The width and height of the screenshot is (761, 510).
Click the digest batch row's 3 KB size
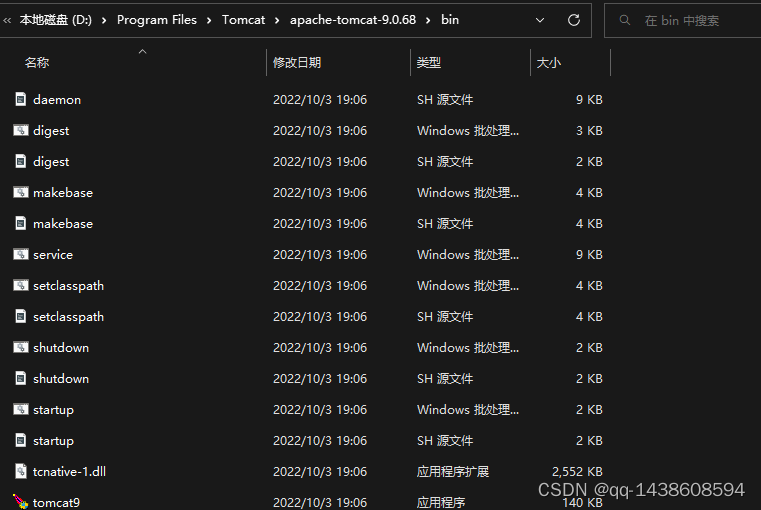click(589, 131)
